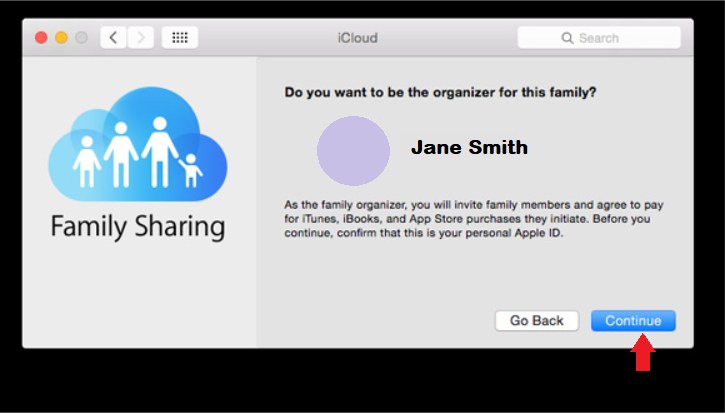
Task: Close the iCloud window with red button
Action: point(41,37)
